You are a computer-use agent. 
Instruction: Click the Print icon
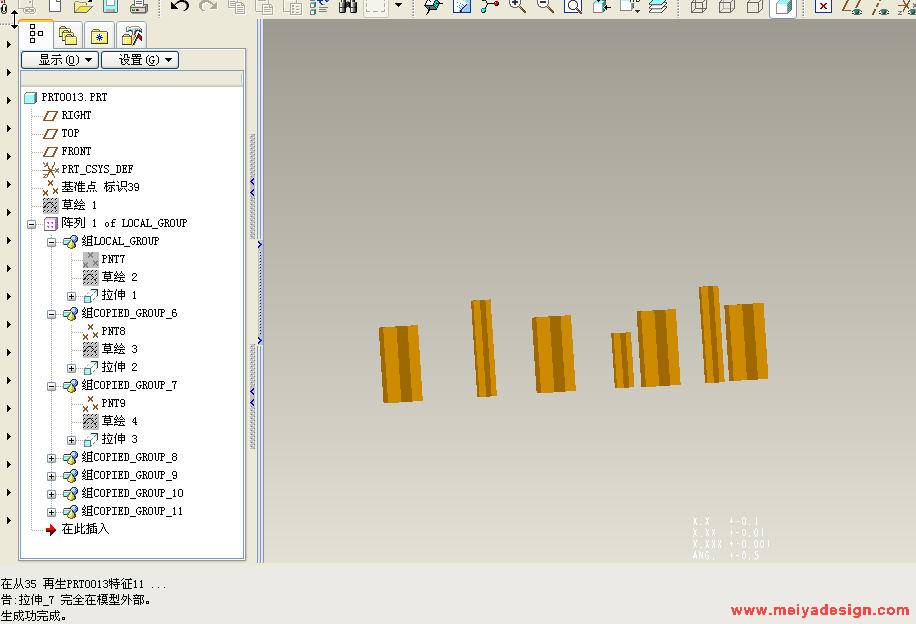coord(138,7)
